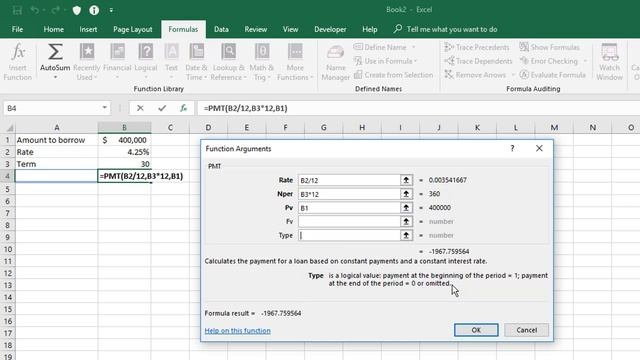Click Trace Dependents
640x360 pixels.
tap(478, 61)
